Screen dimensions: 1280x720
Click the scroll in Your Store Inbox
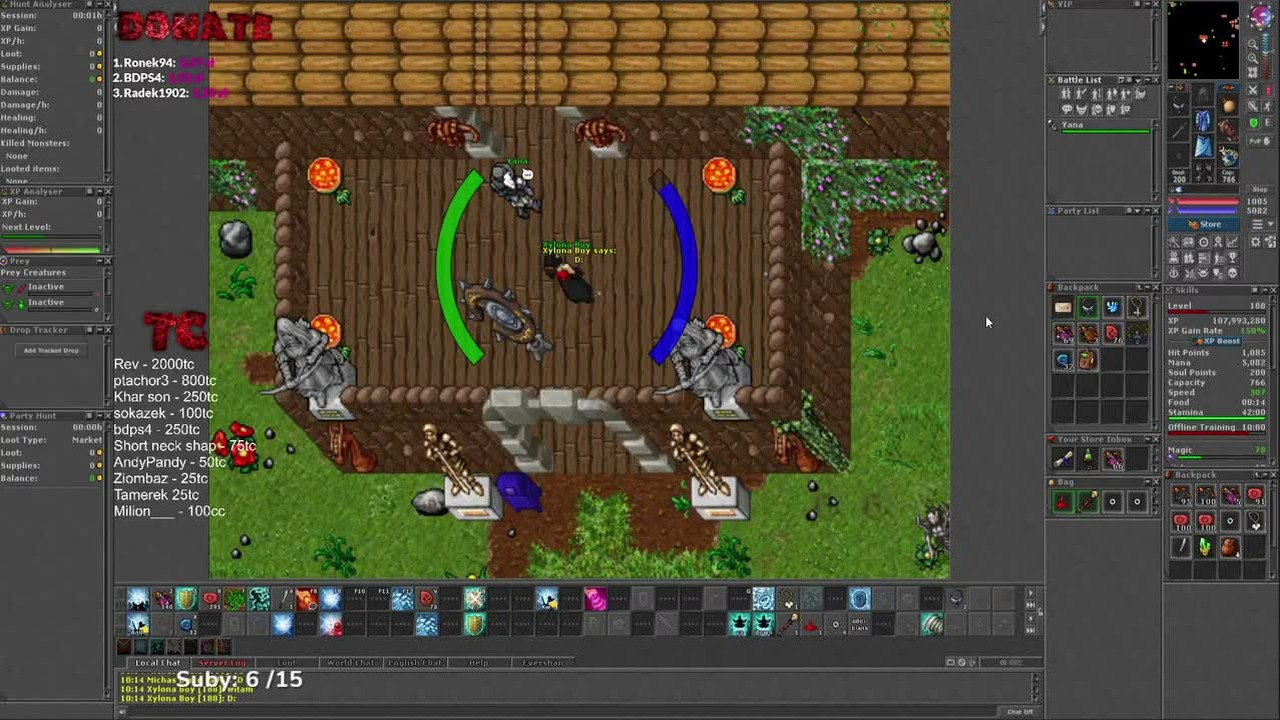(1063, 459)
